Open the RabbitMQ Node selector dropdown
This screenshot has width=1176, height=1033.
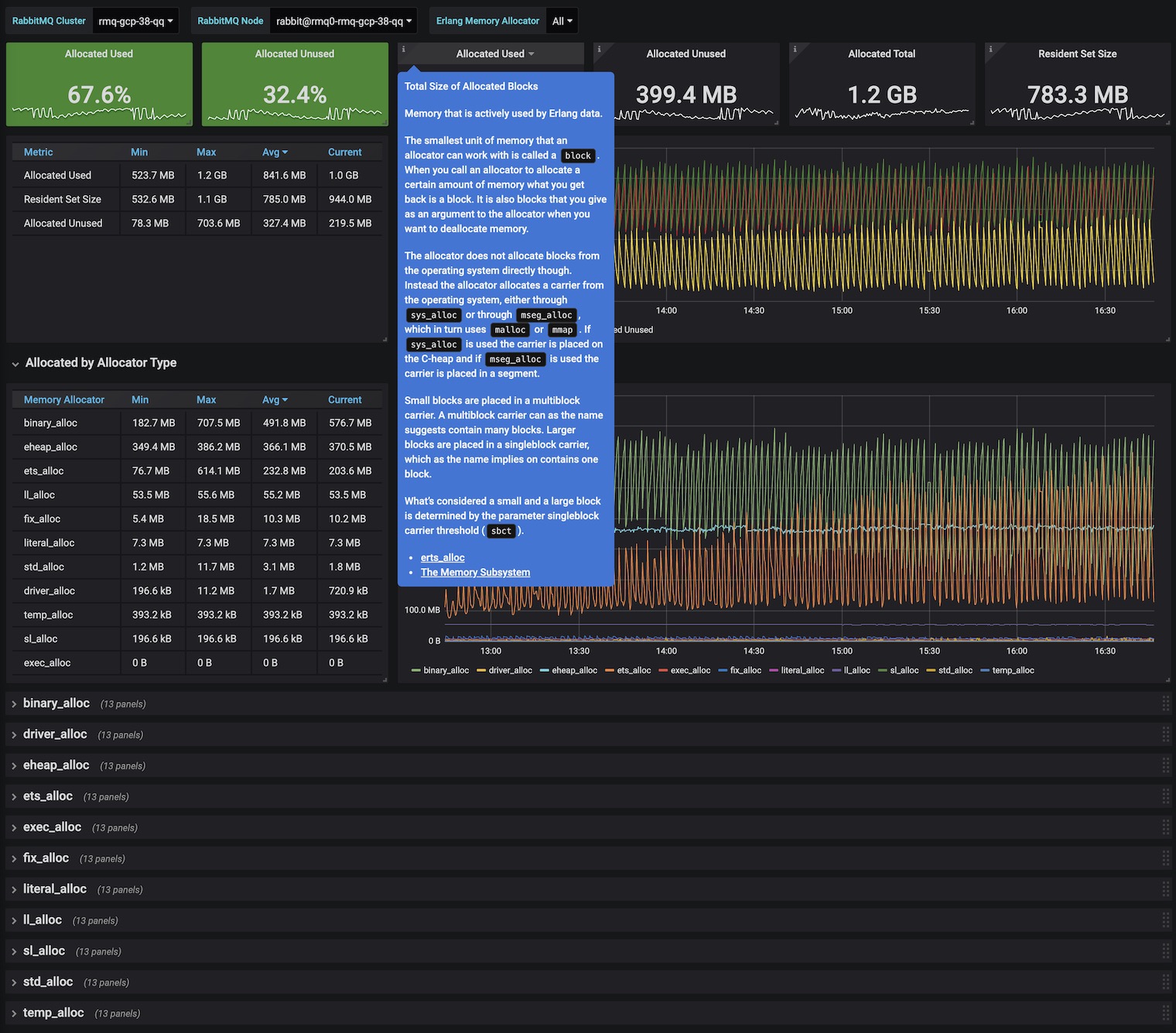click(x=344, y=21)
